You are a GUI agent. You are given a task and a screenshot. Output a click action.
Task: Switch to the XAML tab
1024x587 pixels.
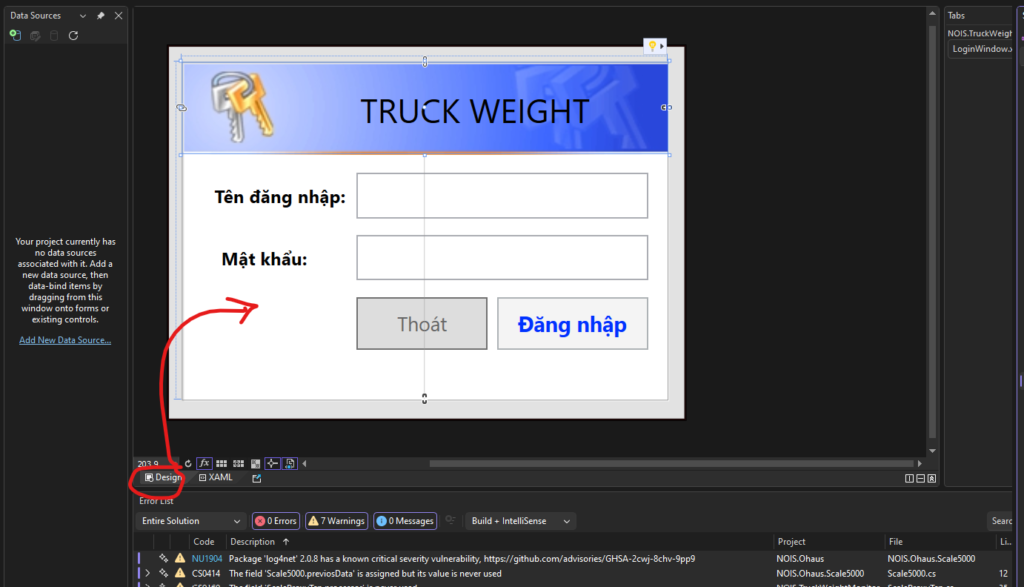(216, 478)
